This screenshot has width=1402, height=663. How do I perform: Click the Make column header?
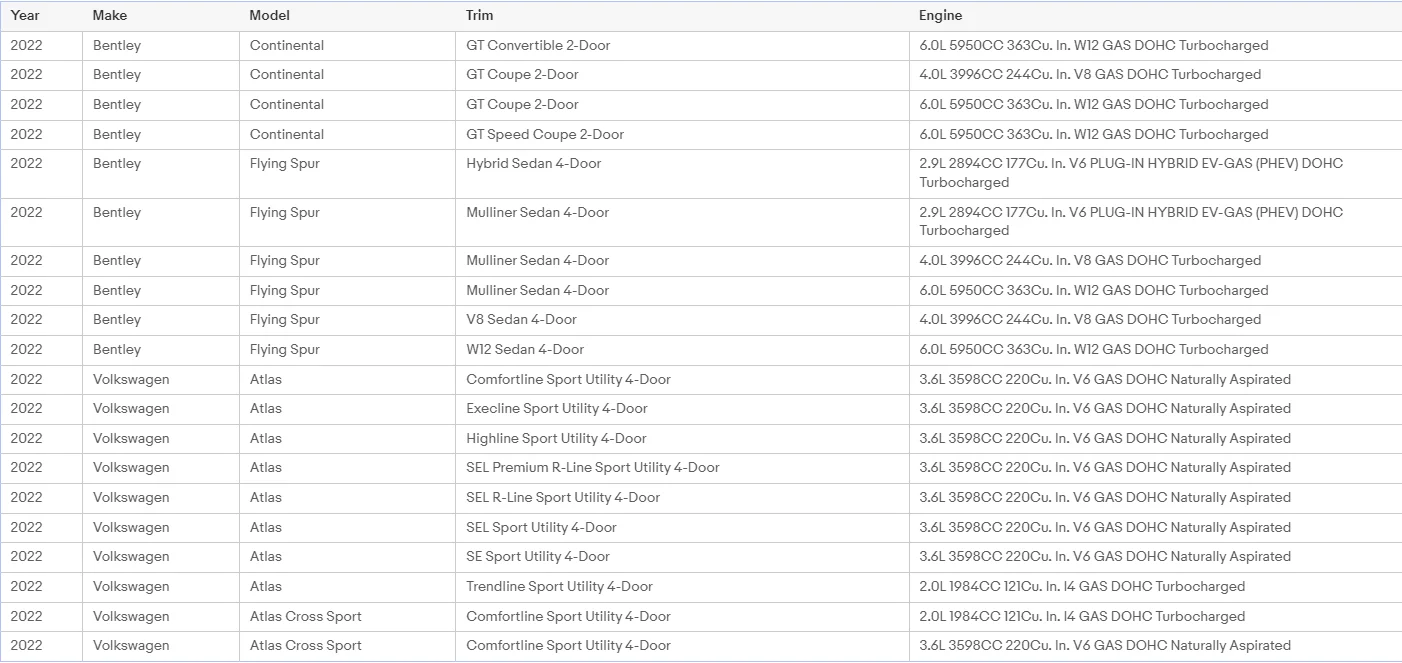(160, 16)
